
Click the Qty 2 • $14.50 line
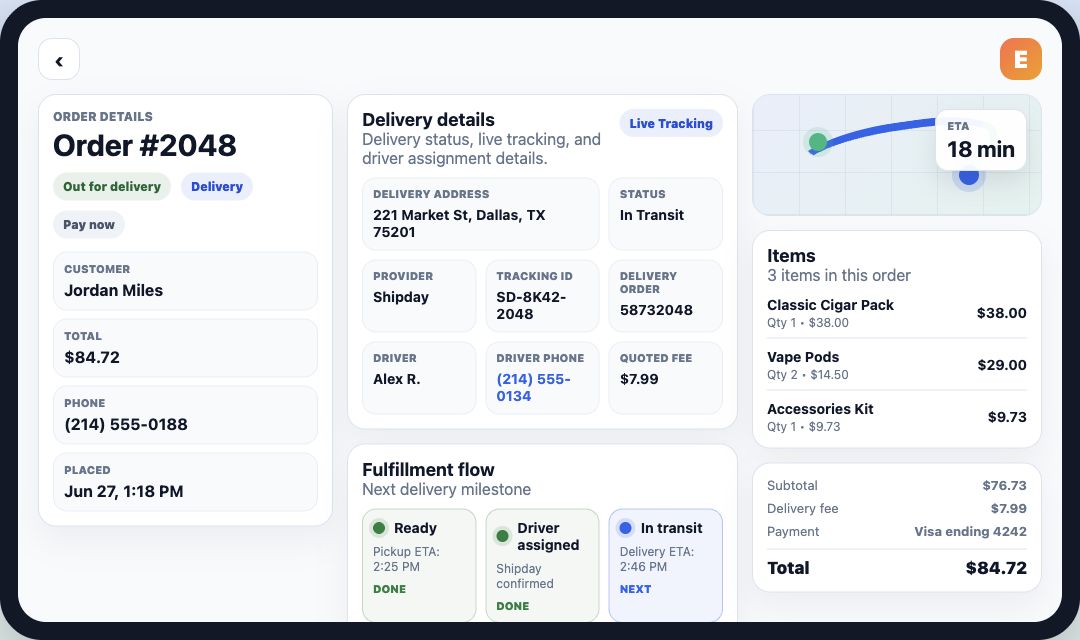tap(807, 375)
